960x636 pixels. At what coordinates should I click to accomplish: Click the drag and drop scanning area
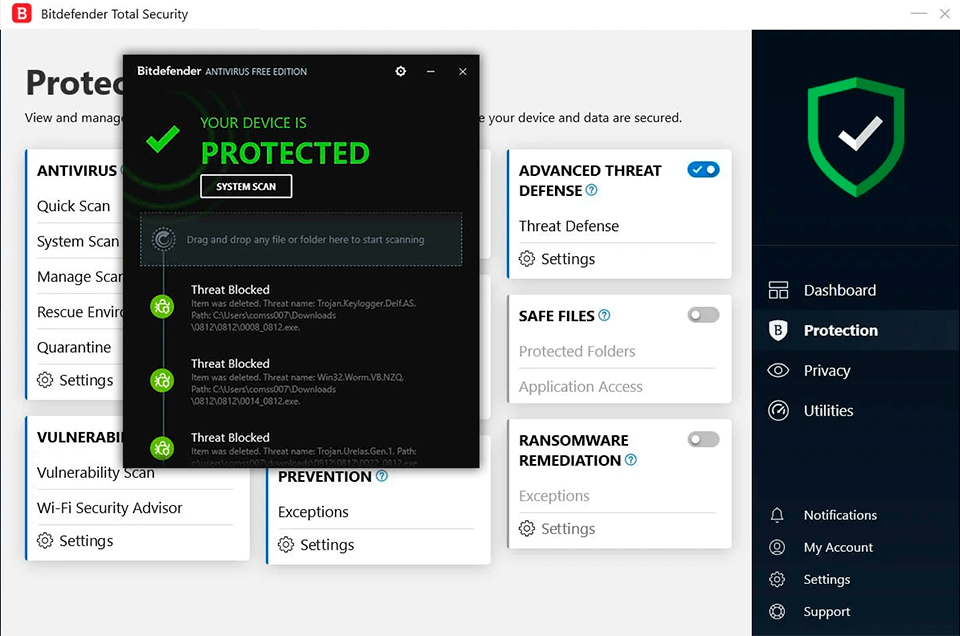point(301,239)
